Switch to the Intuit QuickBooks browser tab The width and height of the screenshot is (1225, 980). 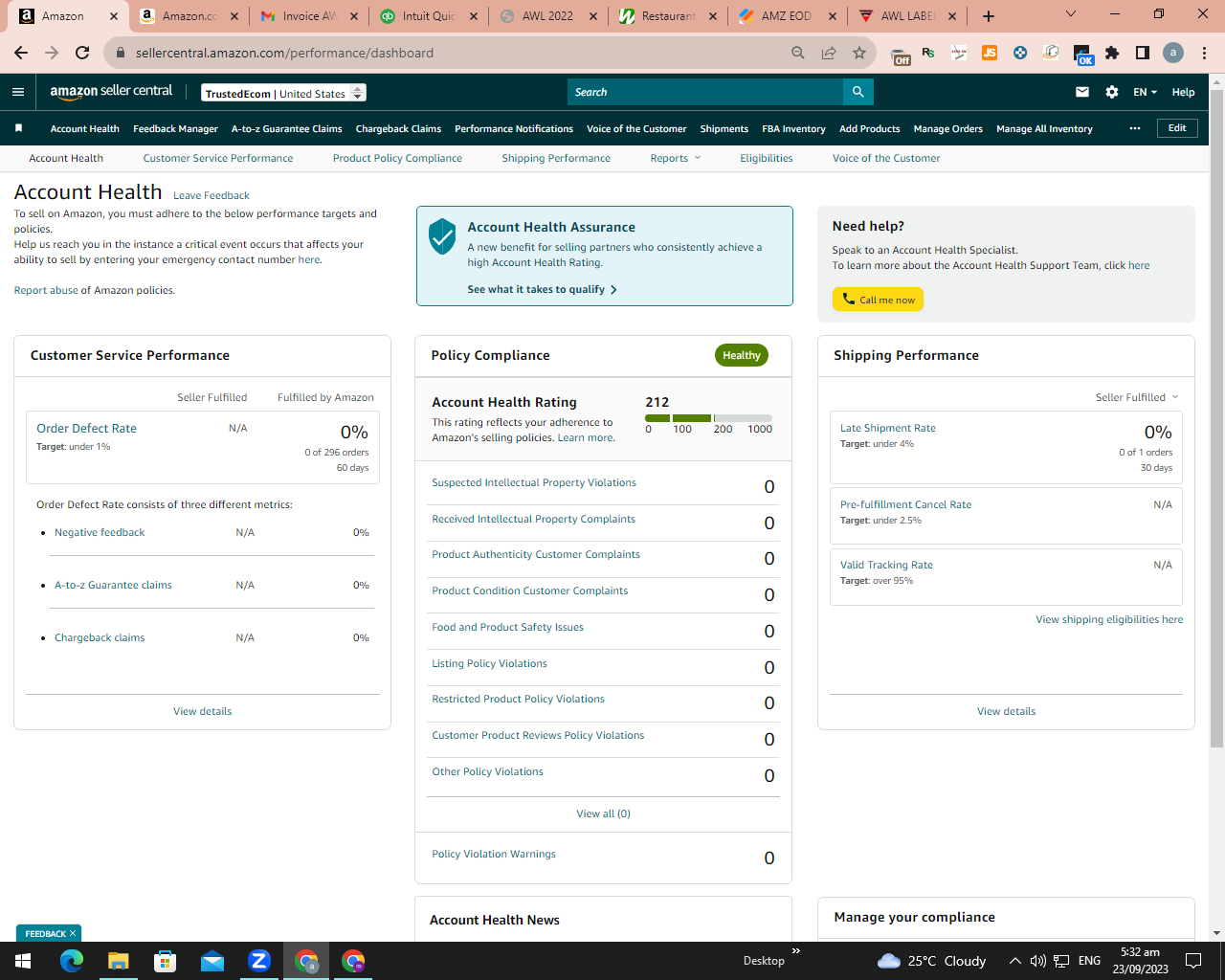point(428,16)
